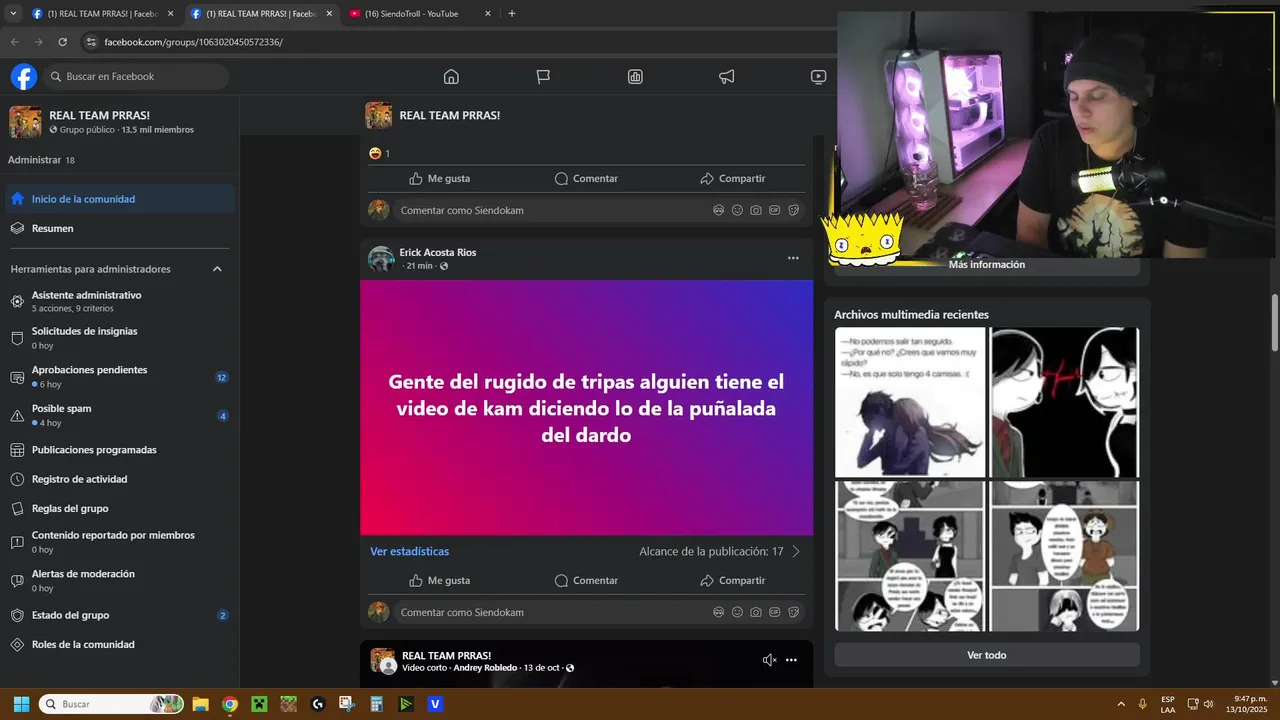Click the microphone icon in the system tray
Viewport: 1280px width, 720px height.
pos(1142,704)
